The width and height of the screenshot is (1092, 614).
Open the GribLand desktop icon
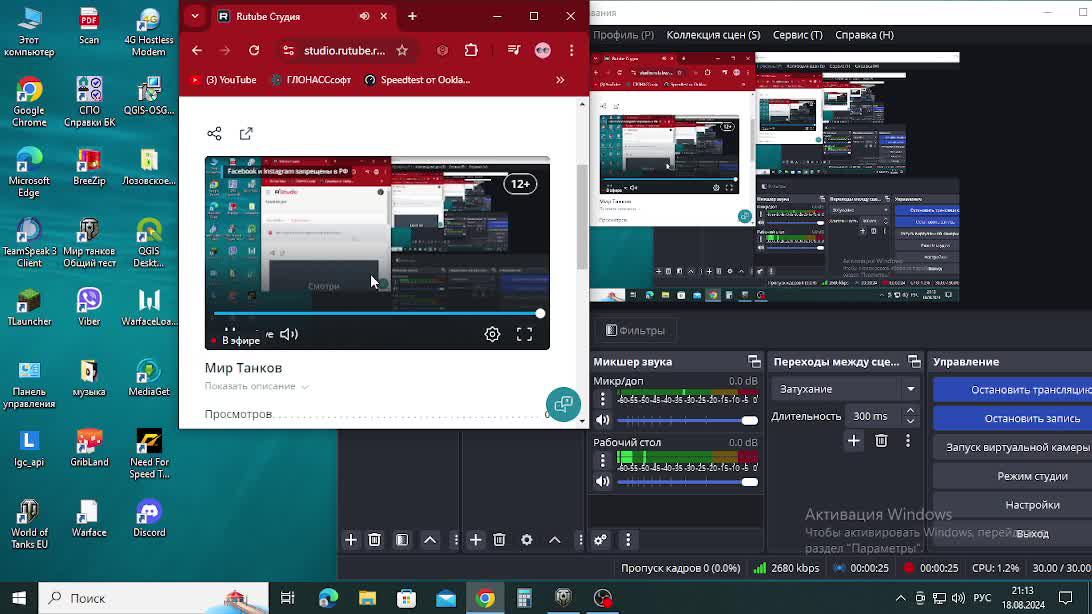point(89,447)
